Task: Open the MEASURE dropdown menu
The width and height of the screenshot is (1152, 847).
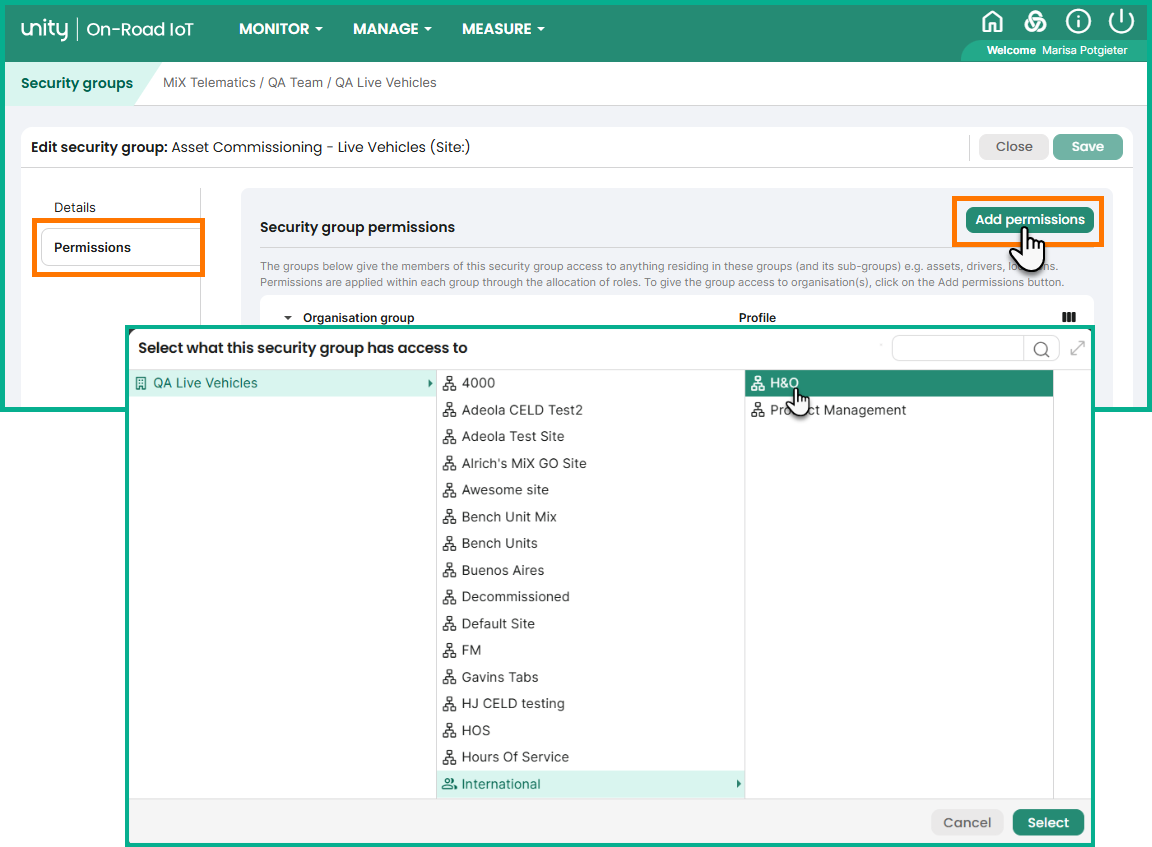Action: pos(503,29)
